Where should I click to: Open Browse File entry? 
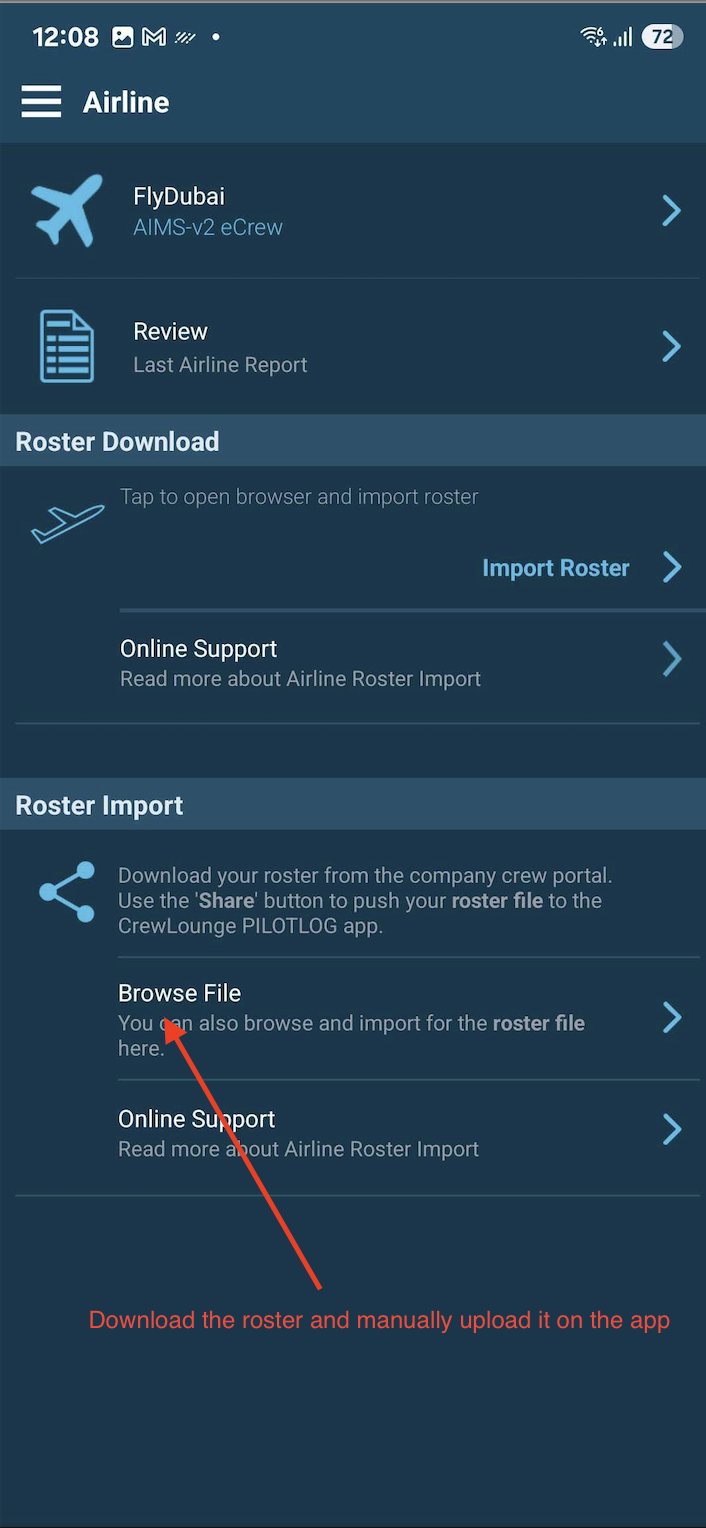(x=409, y=1019)
